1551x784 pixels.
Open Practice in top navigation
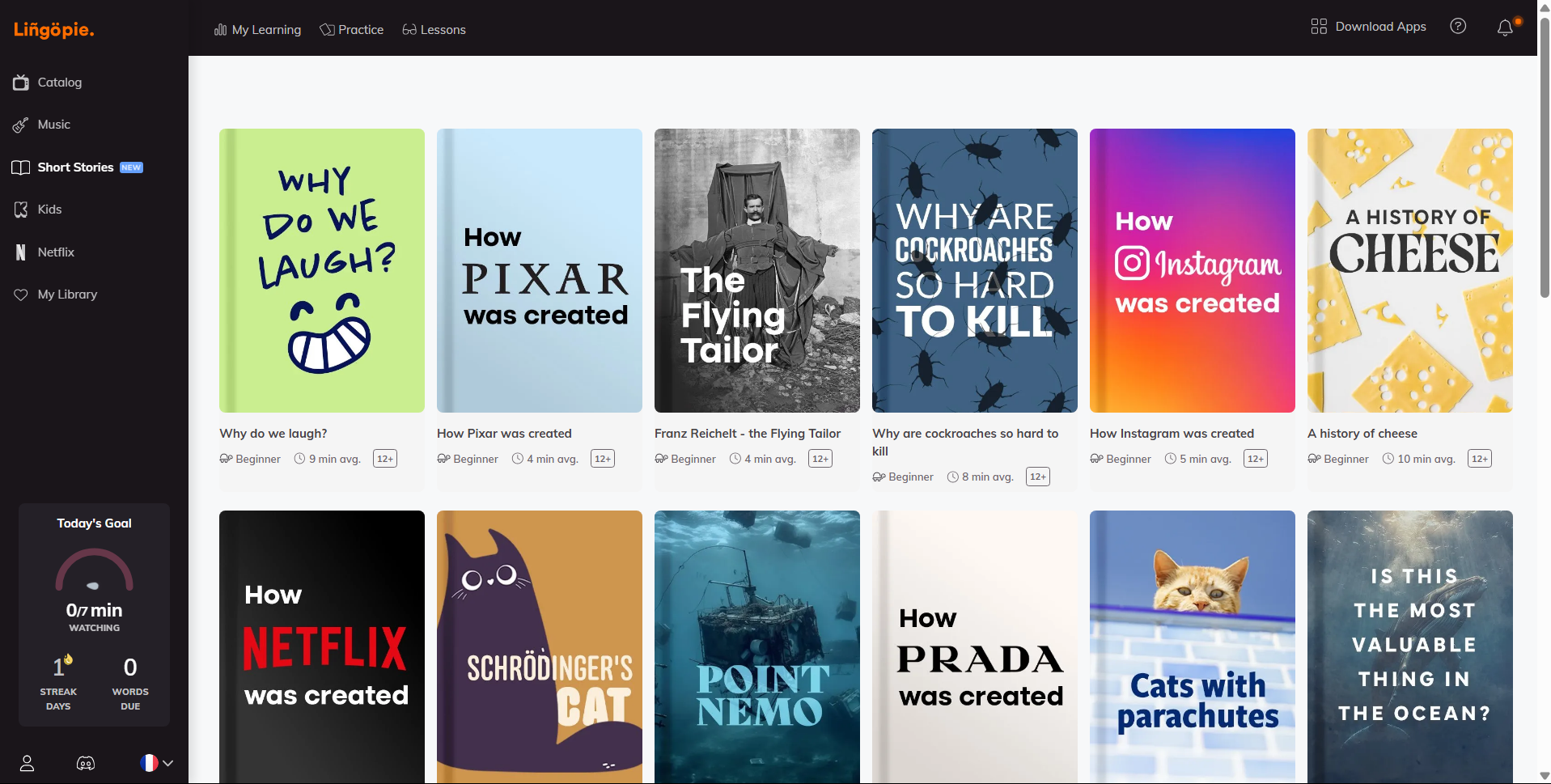[x=351, y=29]
